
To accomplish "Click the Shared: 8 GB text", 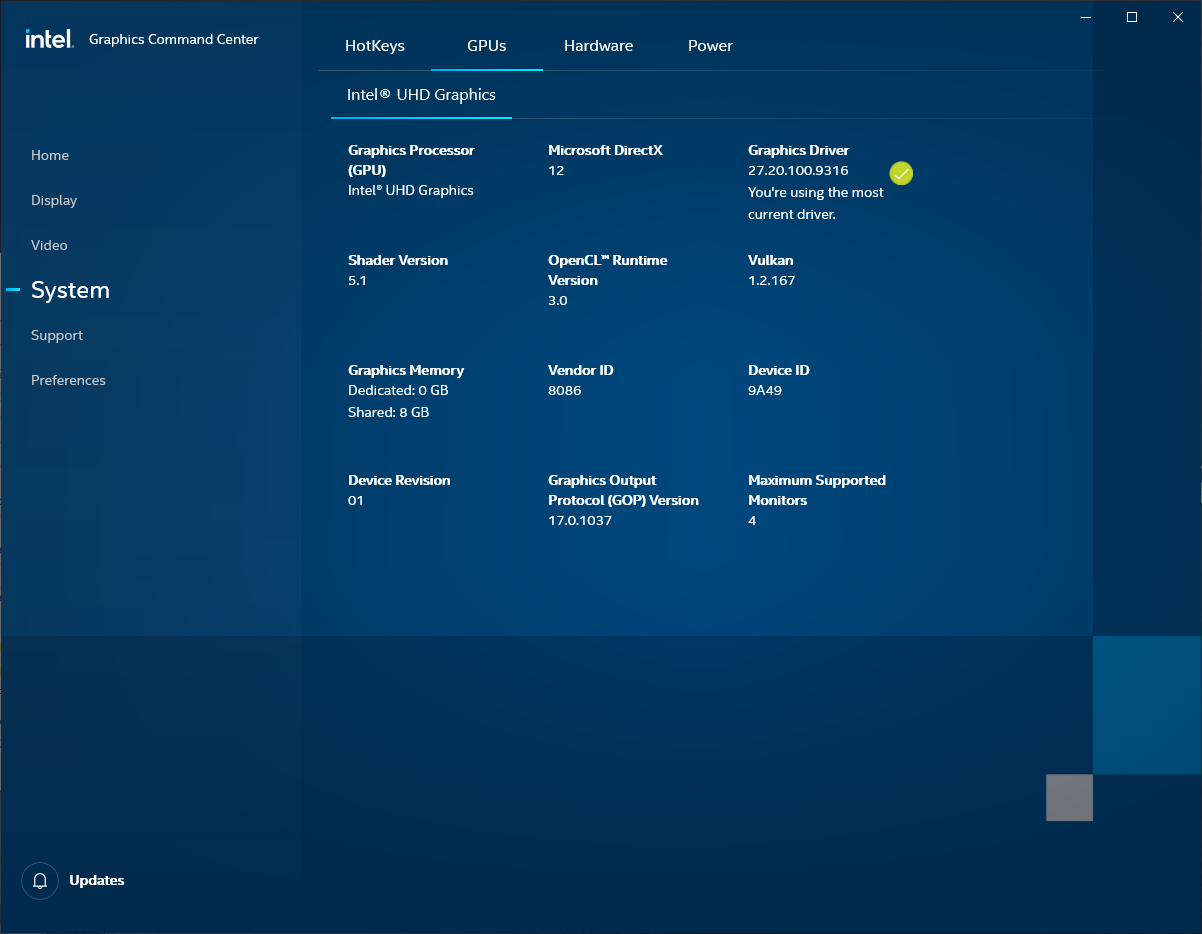I will click(x=388, y=412).
